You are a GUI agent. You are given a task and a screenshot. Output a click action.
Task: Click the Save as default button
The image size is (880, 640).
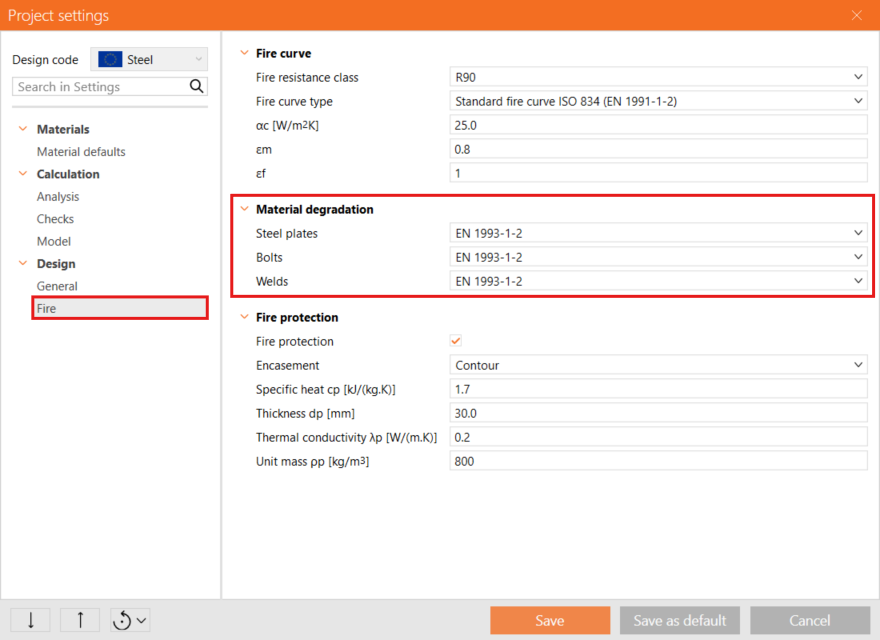(680, 620)
